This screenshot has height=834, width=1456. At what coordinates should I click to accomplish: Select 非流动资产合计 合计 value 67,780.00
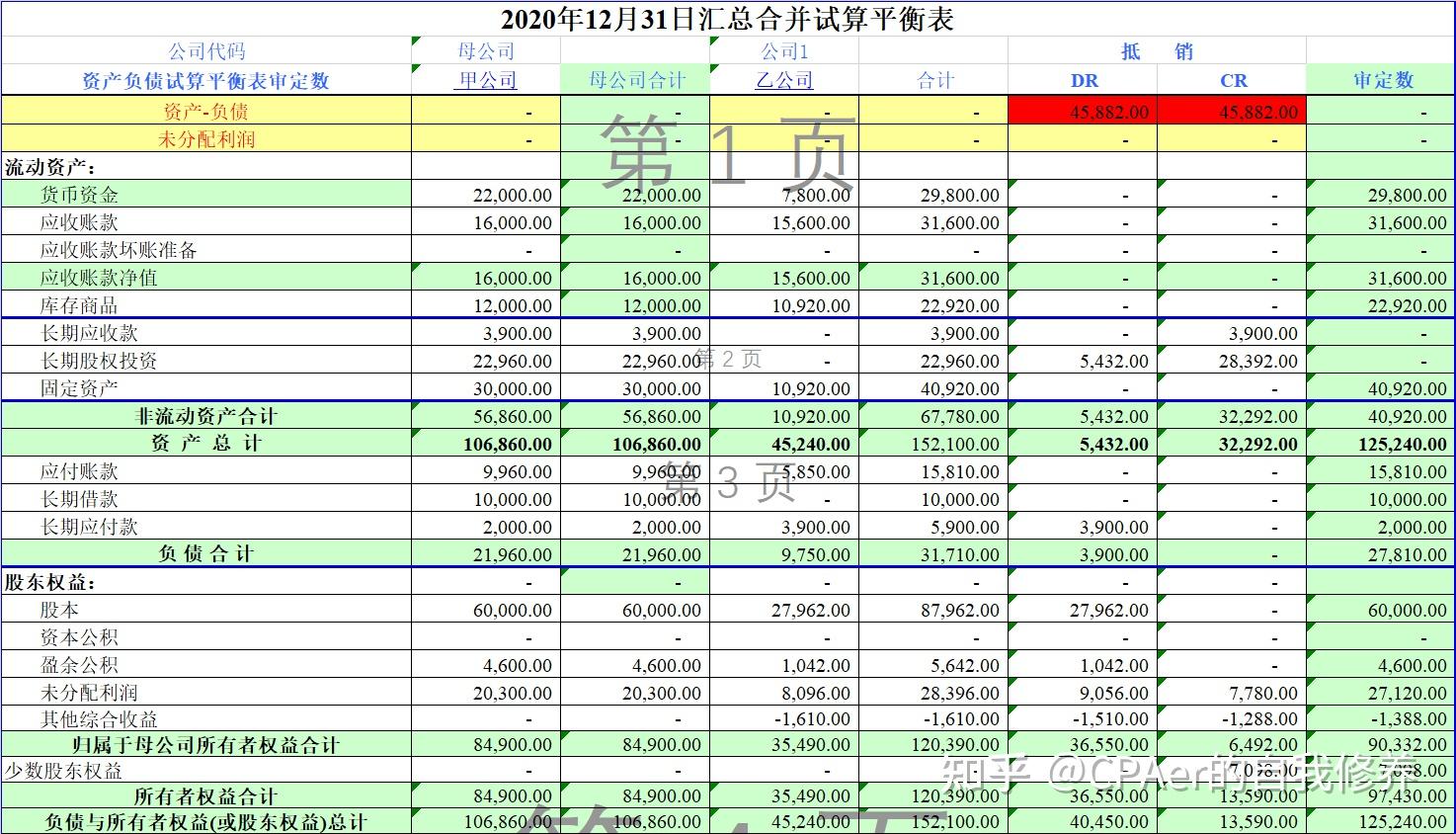[959, 417]
